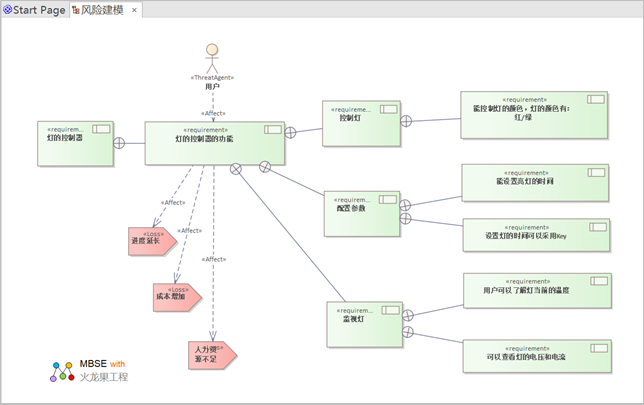This screenshot has height=405, width=644.
Task: Click the Start Page tab icon
Action: 7,10
